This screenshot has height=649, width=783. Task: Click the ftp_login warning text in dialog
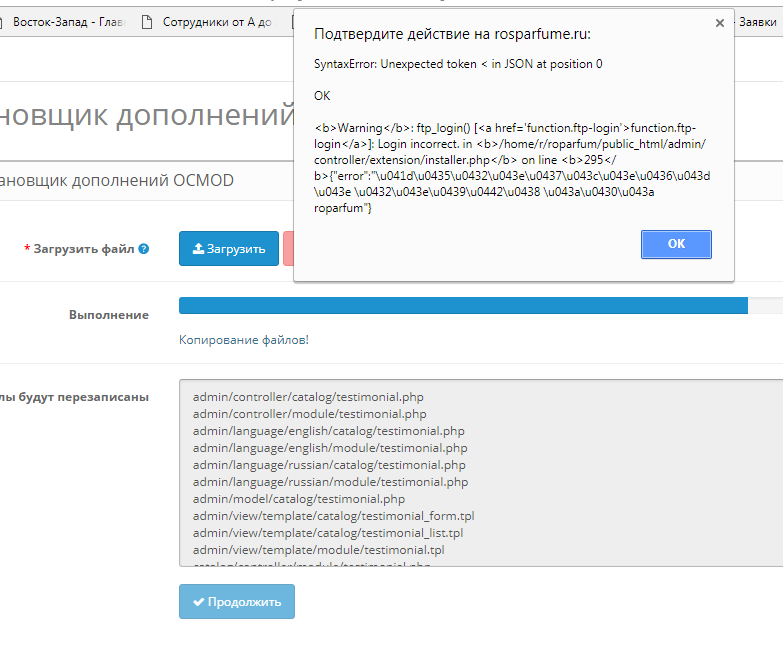point(512,168)
